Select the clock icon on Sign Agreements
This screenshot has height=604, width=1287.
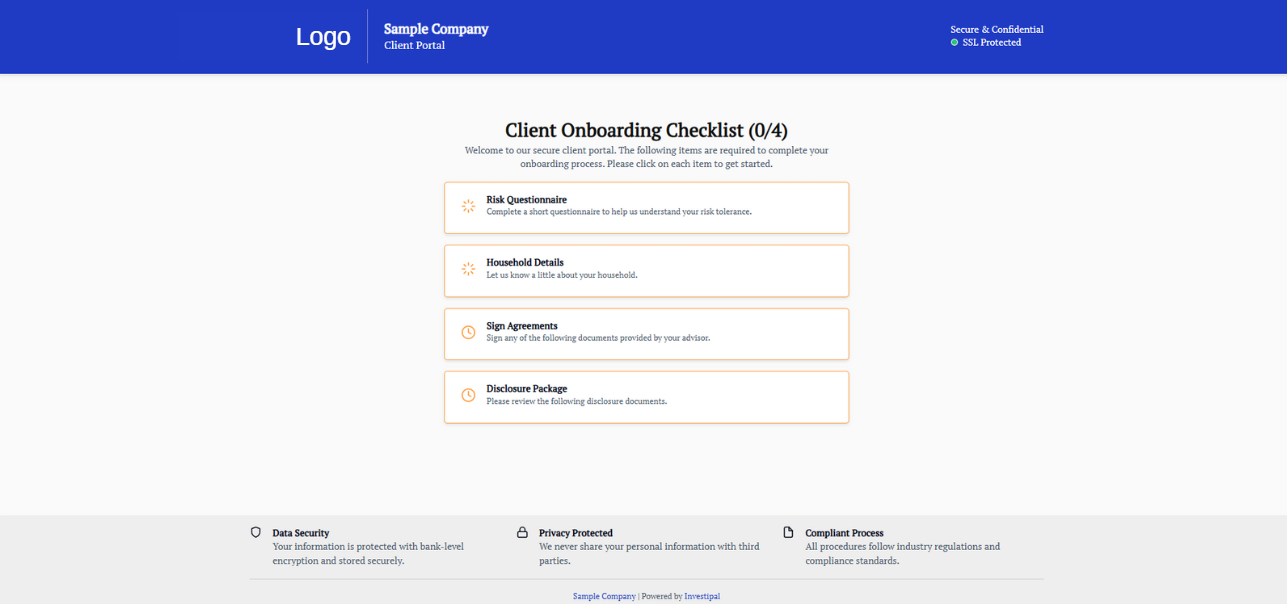coord(468,330)
